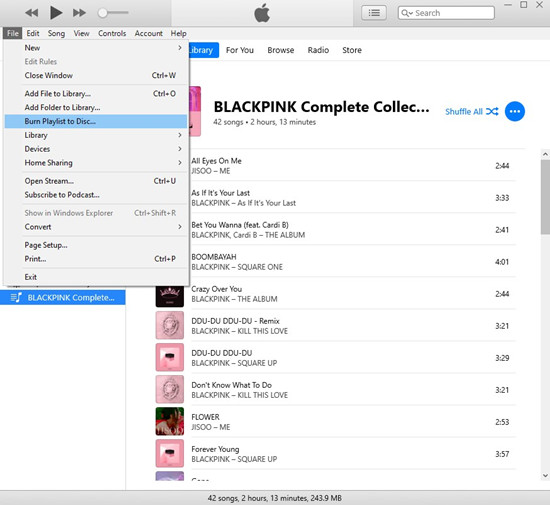
Task: Select song Crazy Over You
Action: point(335,294)
